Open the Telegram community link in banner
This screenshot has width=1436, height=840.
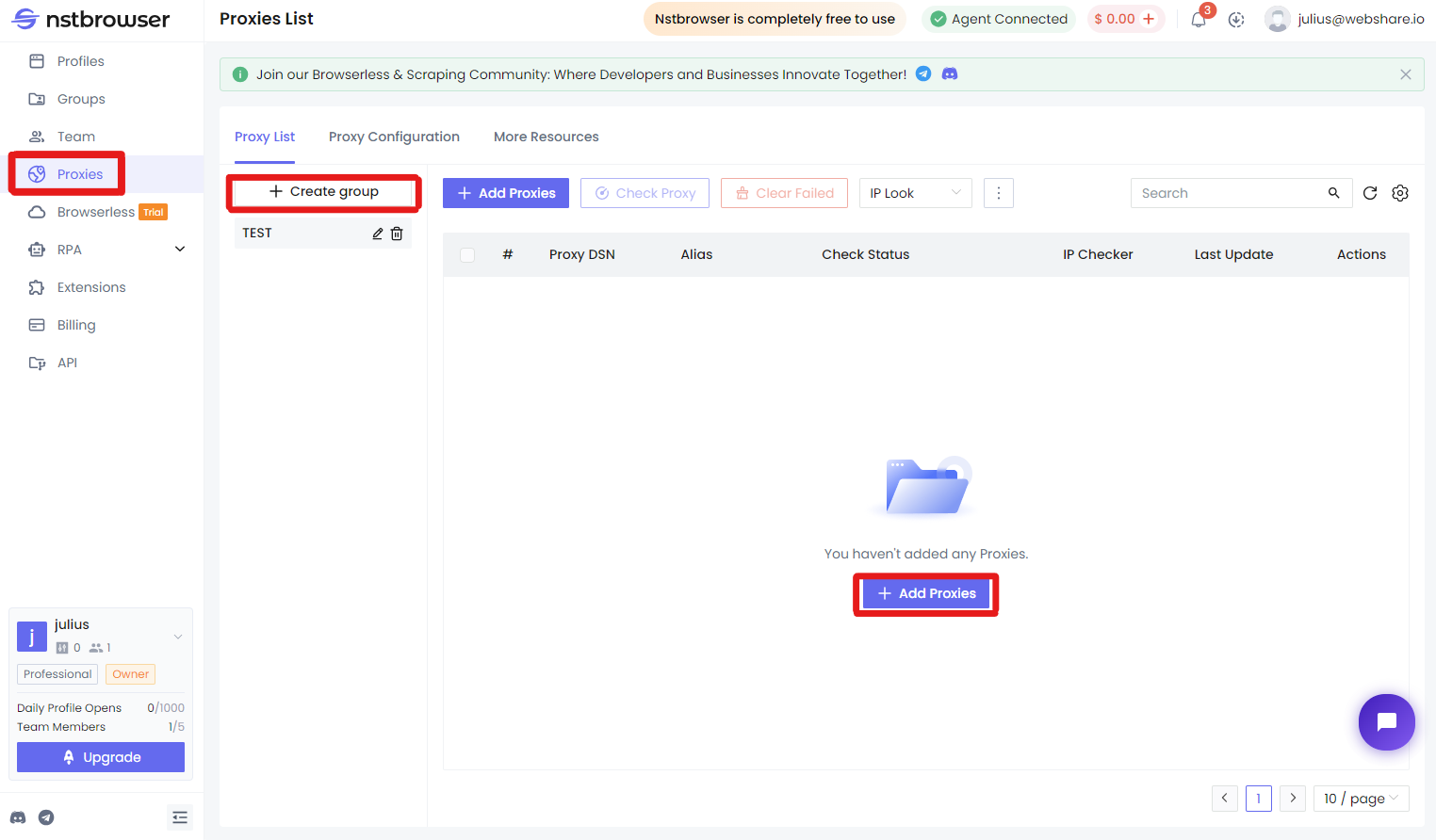[923, 73]
